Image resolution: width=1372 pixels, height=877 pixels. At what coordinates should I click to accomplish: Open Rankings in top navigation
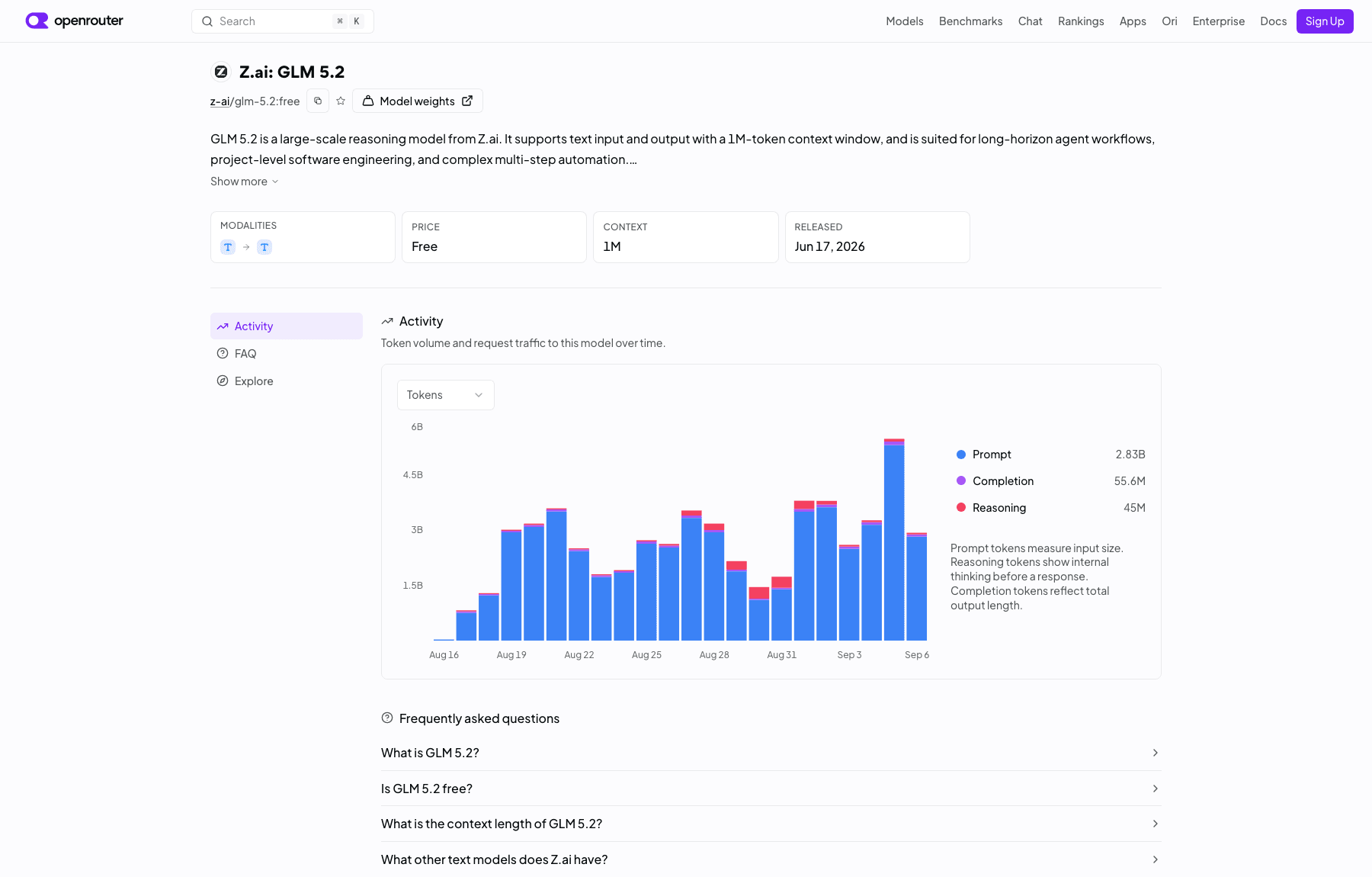pyautogui.click(x=1081, y=21)
